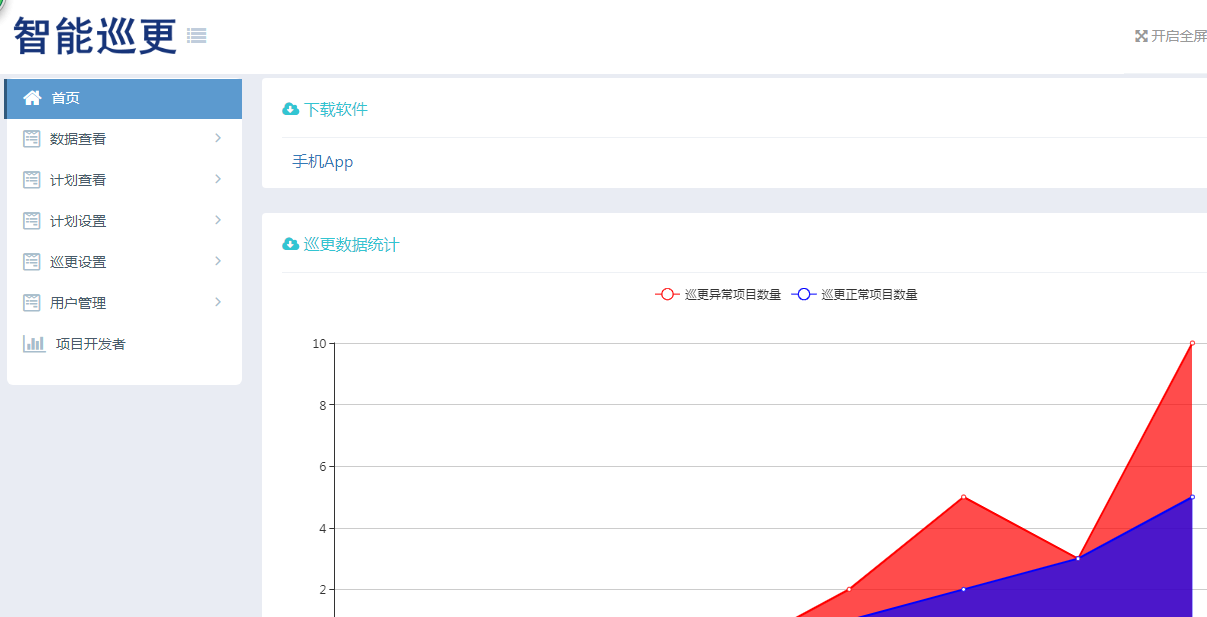
Task: Click the 开启全屏 link
Action: click(1178, 35)
